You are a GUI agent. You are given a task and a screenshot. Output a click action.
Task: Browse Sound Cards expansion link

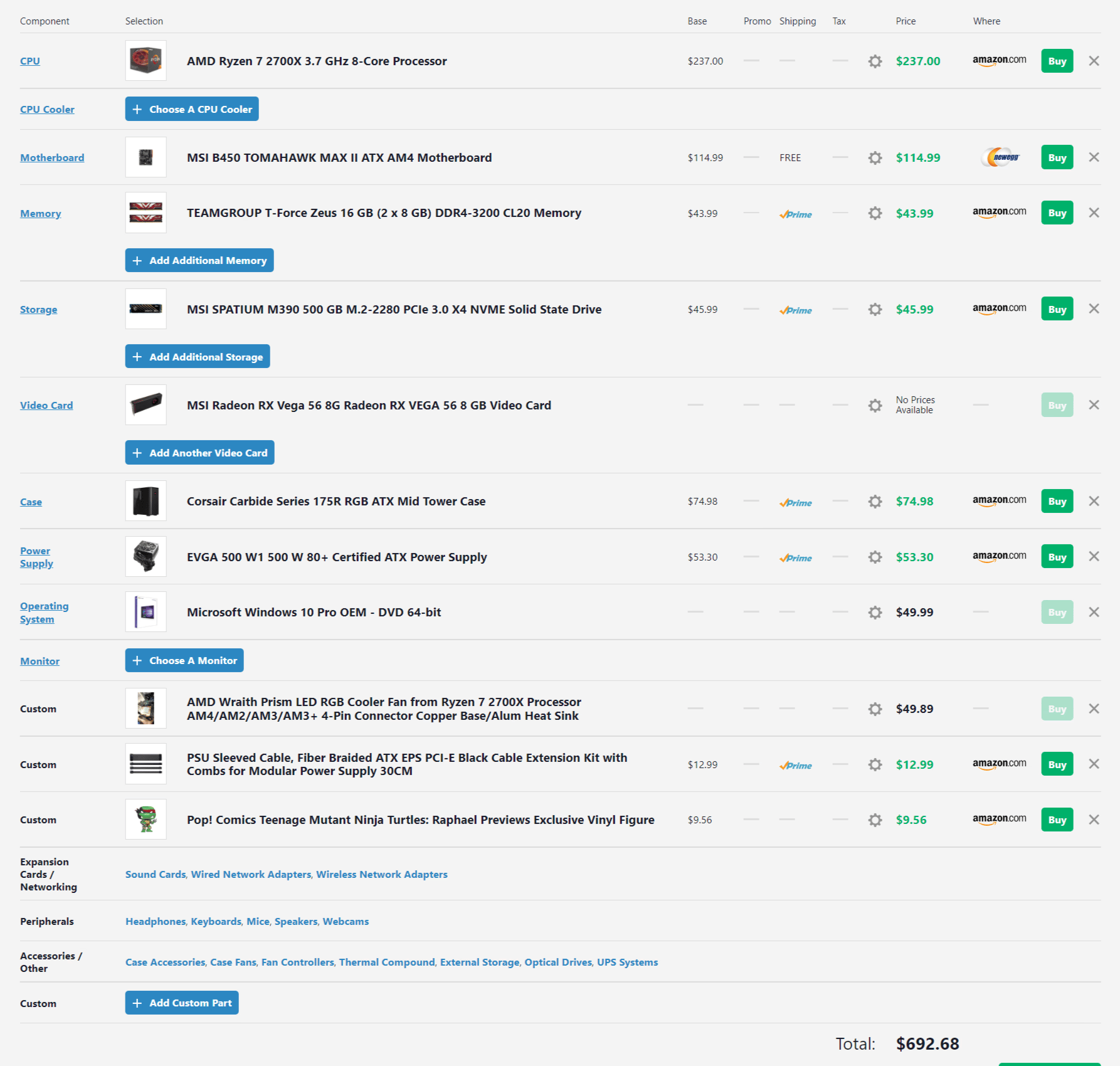156,874
